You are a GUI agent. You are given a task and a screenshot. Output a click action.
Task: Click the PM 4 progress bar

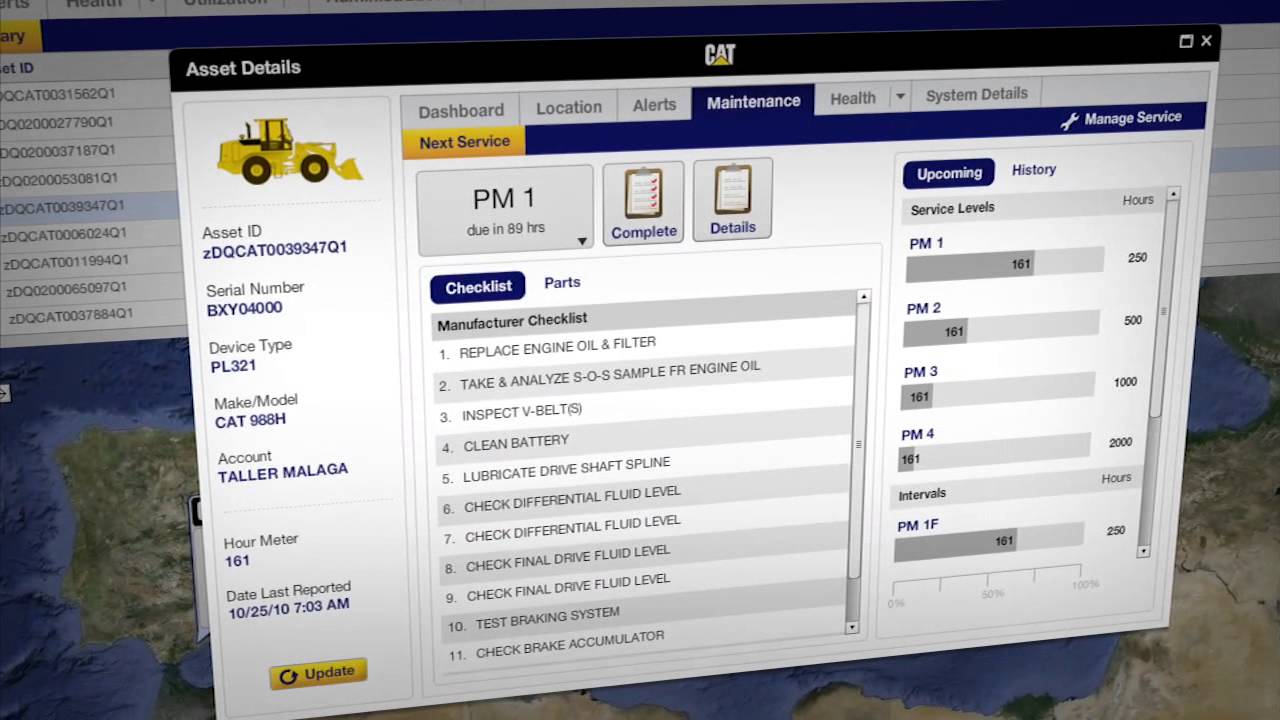[995, 454]
